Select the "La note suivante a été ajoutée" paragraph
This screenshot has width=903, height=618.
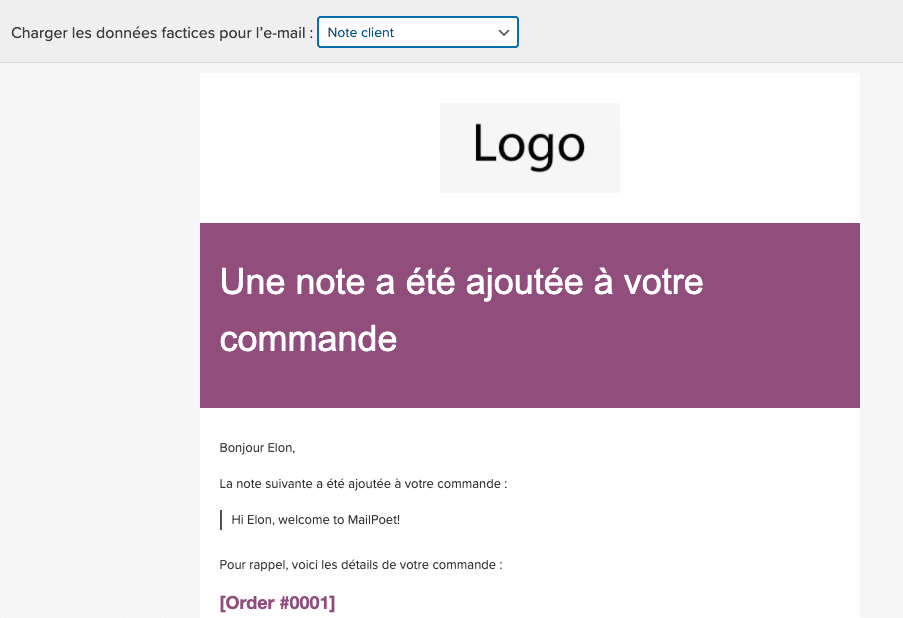[x=363, y=484]
